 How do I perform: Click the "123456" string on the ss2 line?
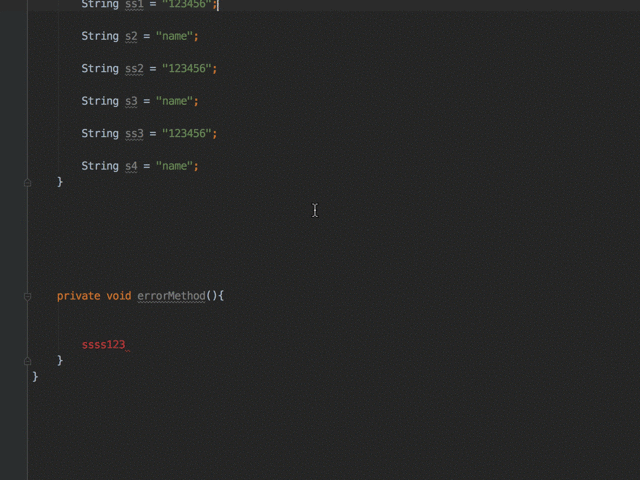tap(187, 69)
